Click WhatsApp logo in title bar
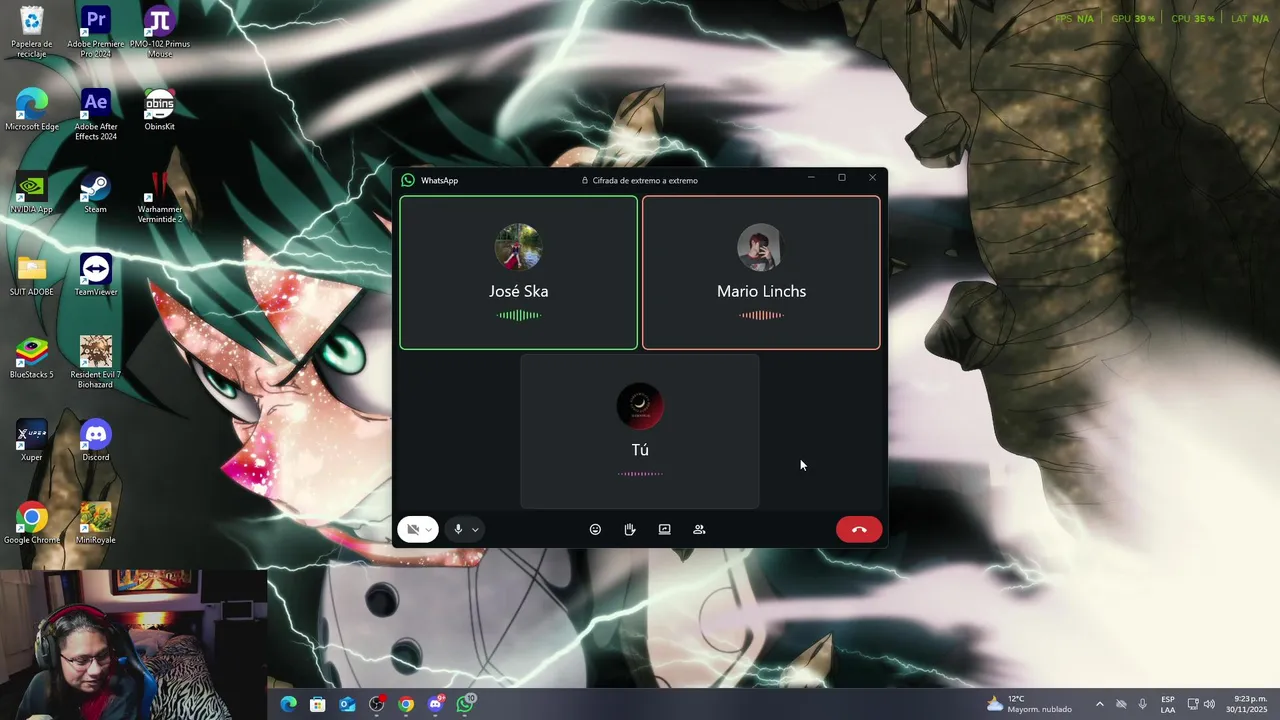The height and width of the screenshot is (720, 1280). (408, 180)
